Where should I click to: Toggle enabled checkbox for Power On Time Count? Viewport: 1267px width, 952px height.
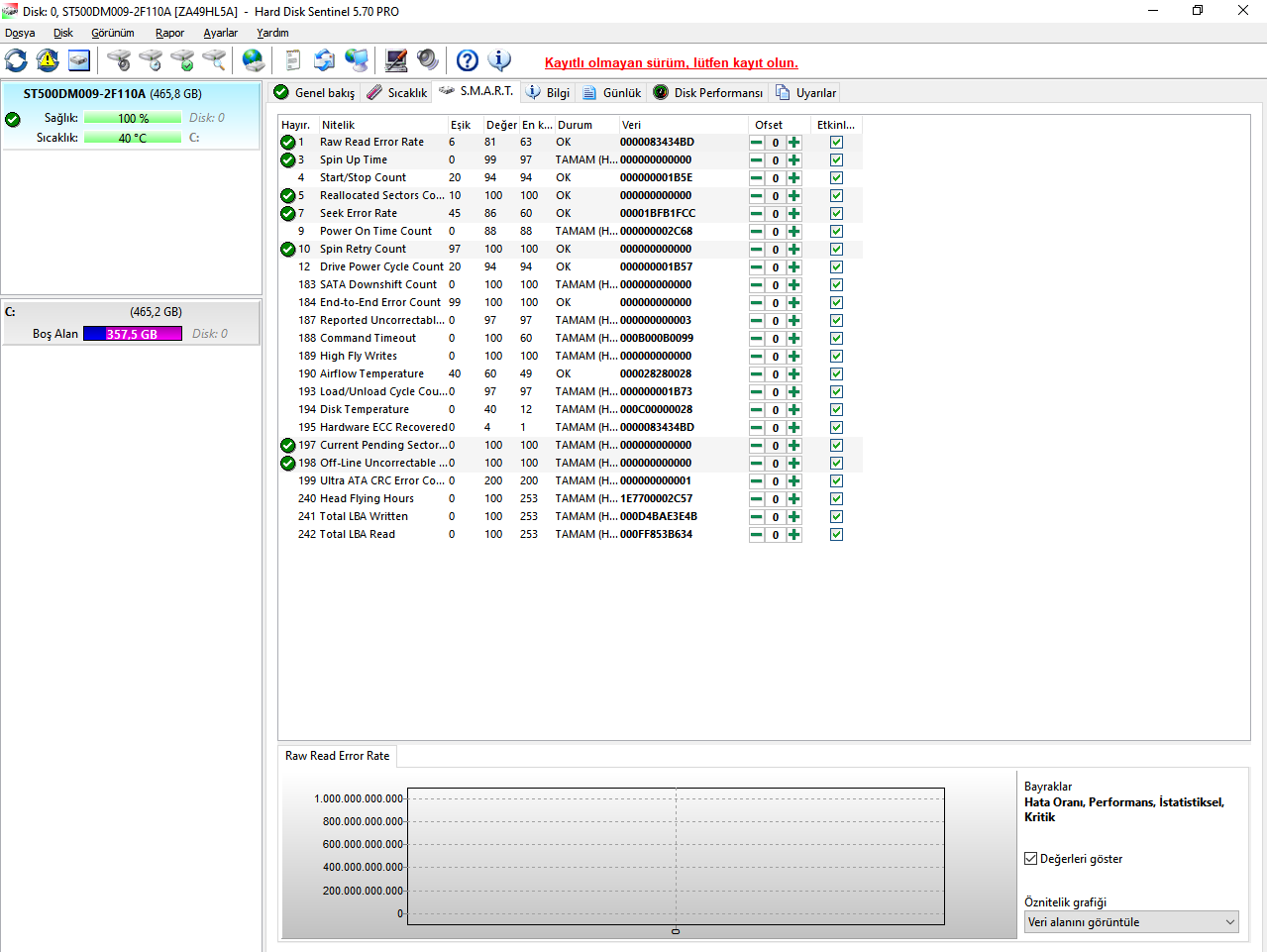(x=836, y=232)
